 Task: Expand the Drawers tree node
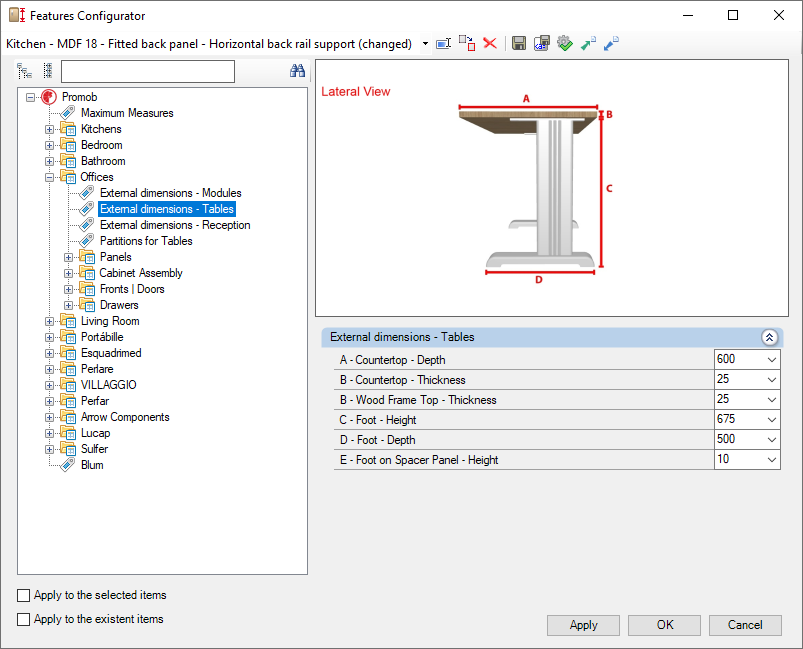point(69,305)
